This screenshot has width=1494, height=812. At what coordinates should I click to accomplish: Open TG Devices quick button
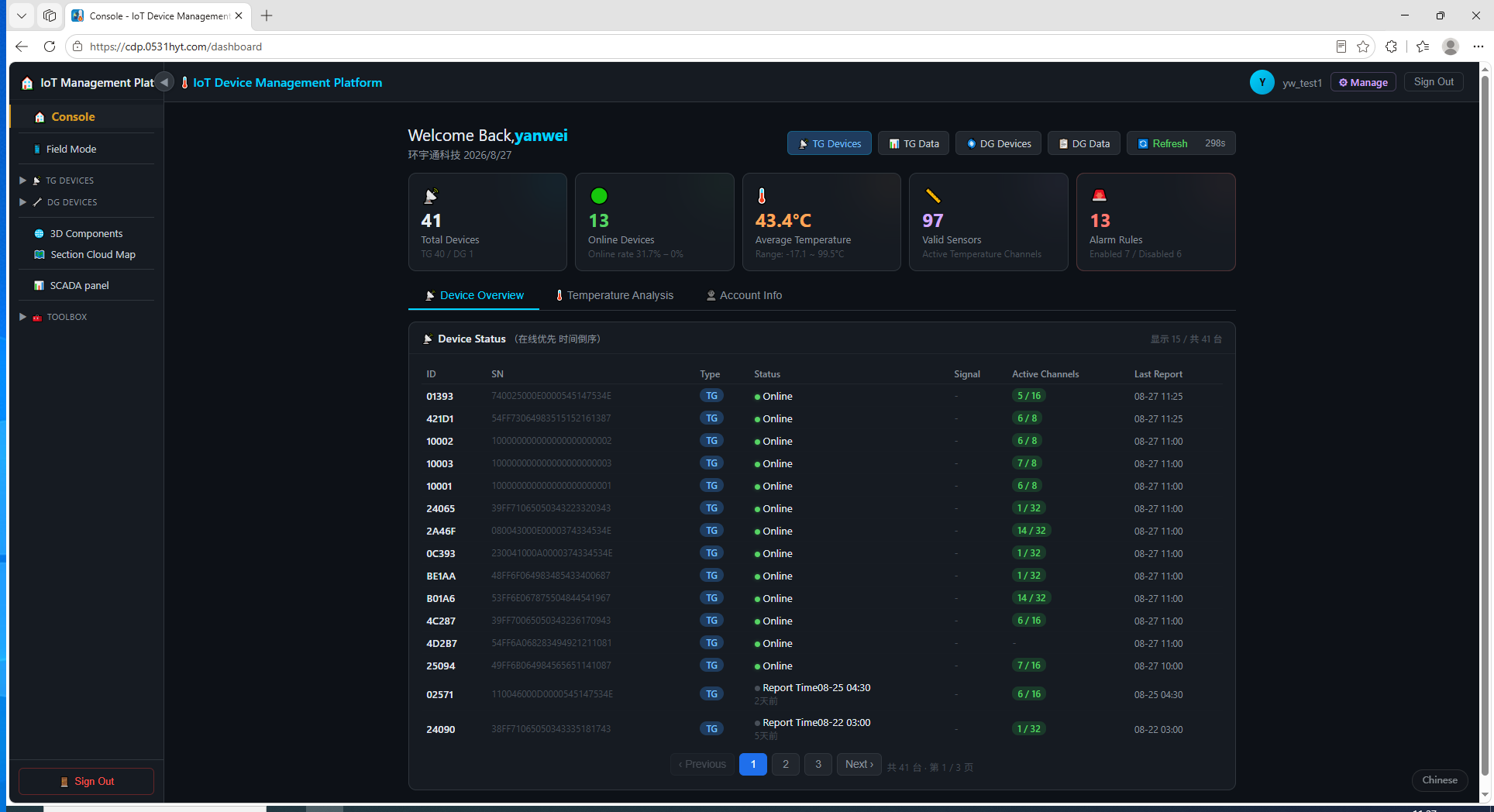click(829, 143)
